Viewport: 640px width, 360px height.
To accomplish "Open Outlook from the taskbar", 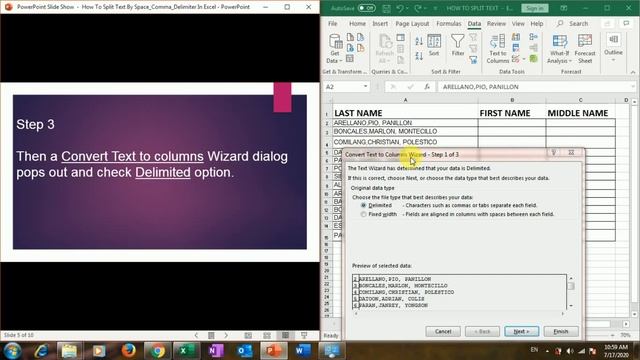I will (244, 351).
